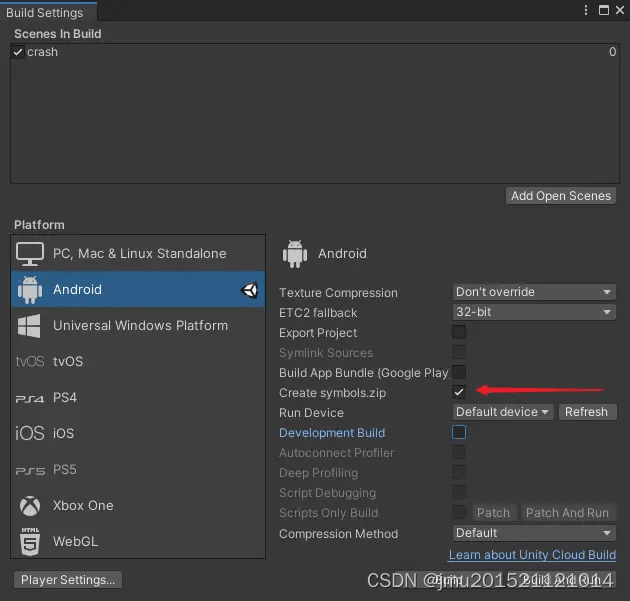630x601 pixels.
Task: Open the Run Device dropdown
Action: pyautogui.click(x=503, y=412)
